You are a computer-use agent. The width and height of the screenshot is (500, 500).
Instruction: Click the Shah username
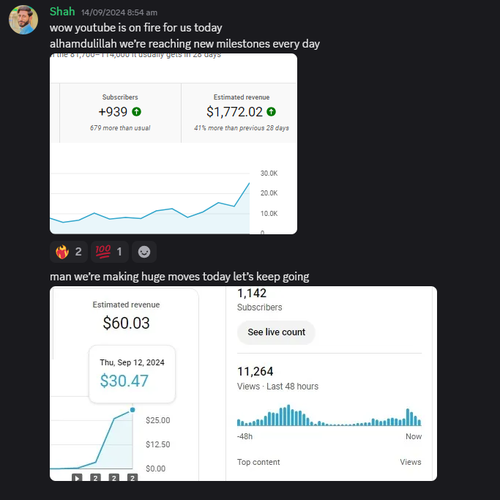click(62, 12)
